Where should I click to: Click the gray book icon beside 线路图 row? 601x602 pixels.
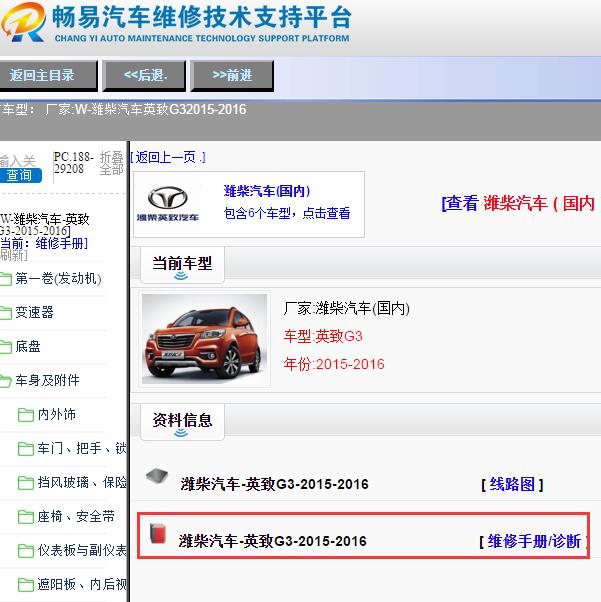pyautogui.click(x=157, y=476)
